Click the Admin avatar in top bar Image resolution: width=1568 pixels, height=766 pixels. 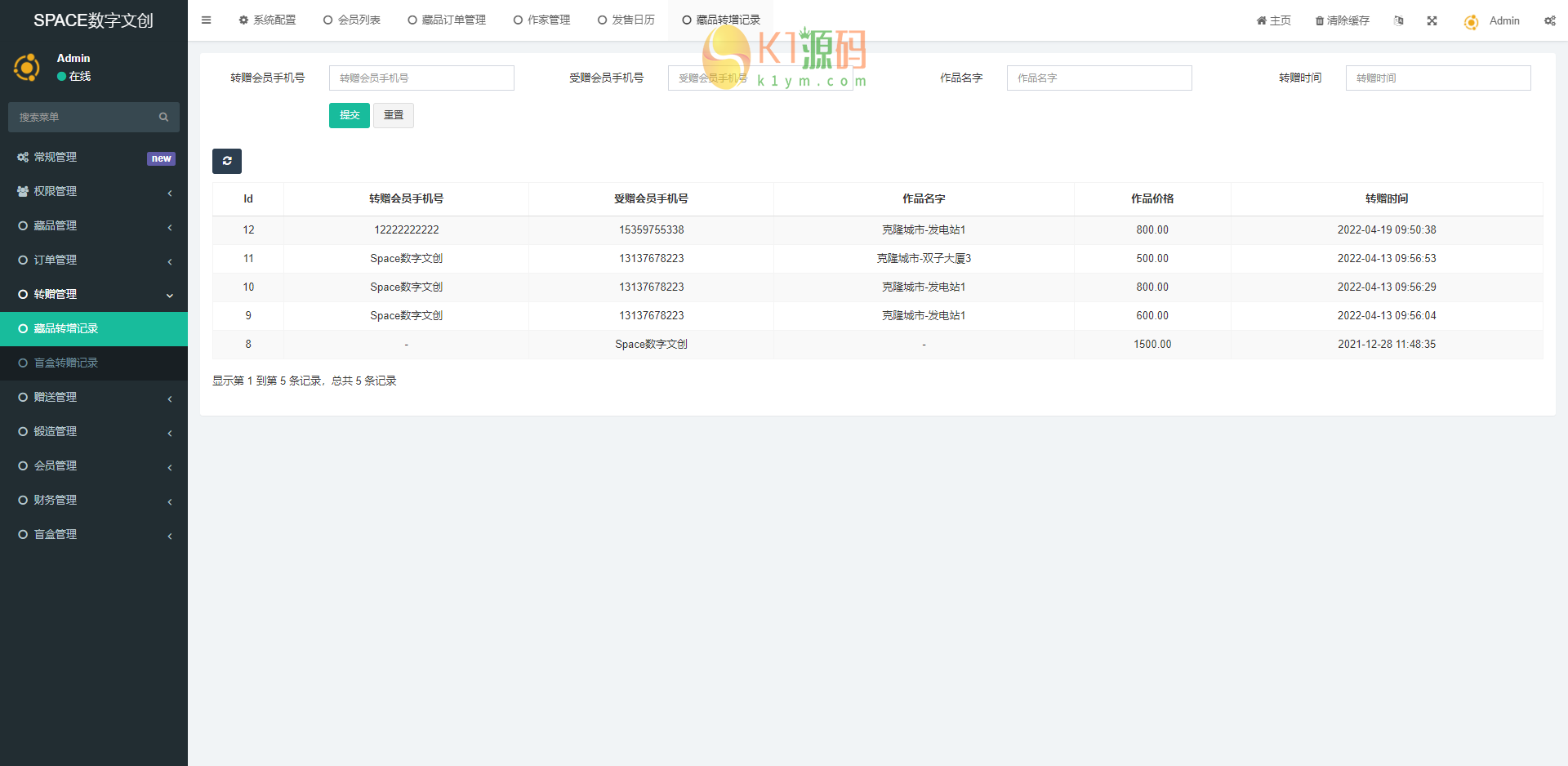pos(1471,22)
